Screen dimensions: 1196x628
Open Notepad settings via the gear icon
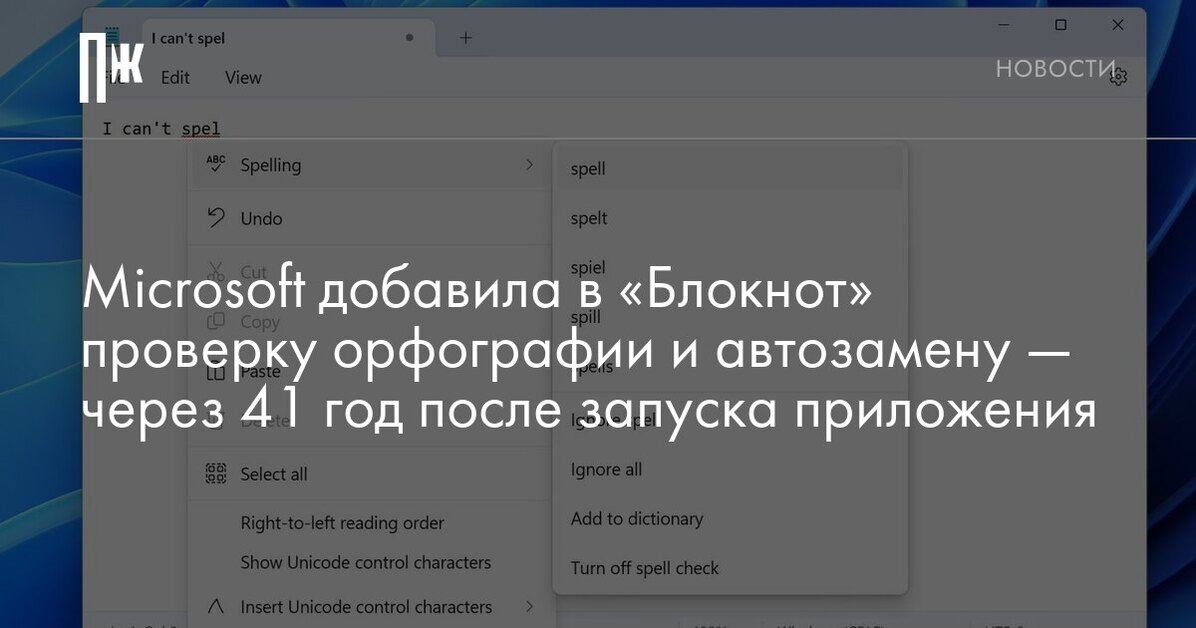(x=1118, y=76)
